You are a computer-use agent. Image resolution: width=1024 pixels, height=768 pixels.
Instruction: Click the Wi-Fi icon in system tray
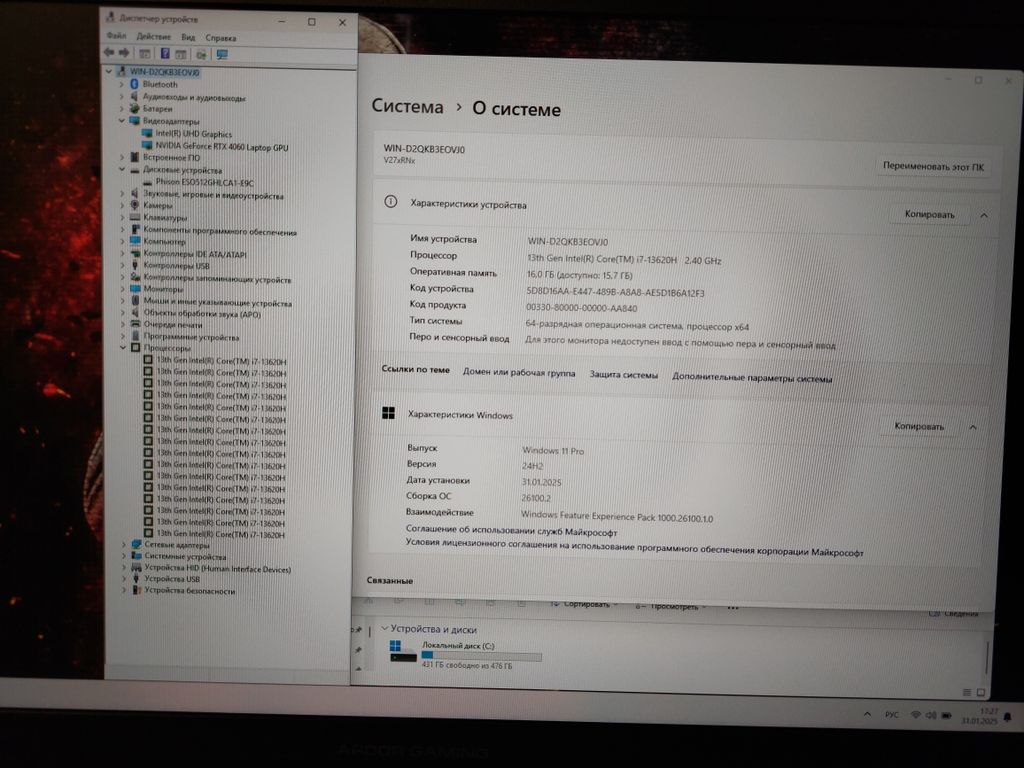(914, 715)
